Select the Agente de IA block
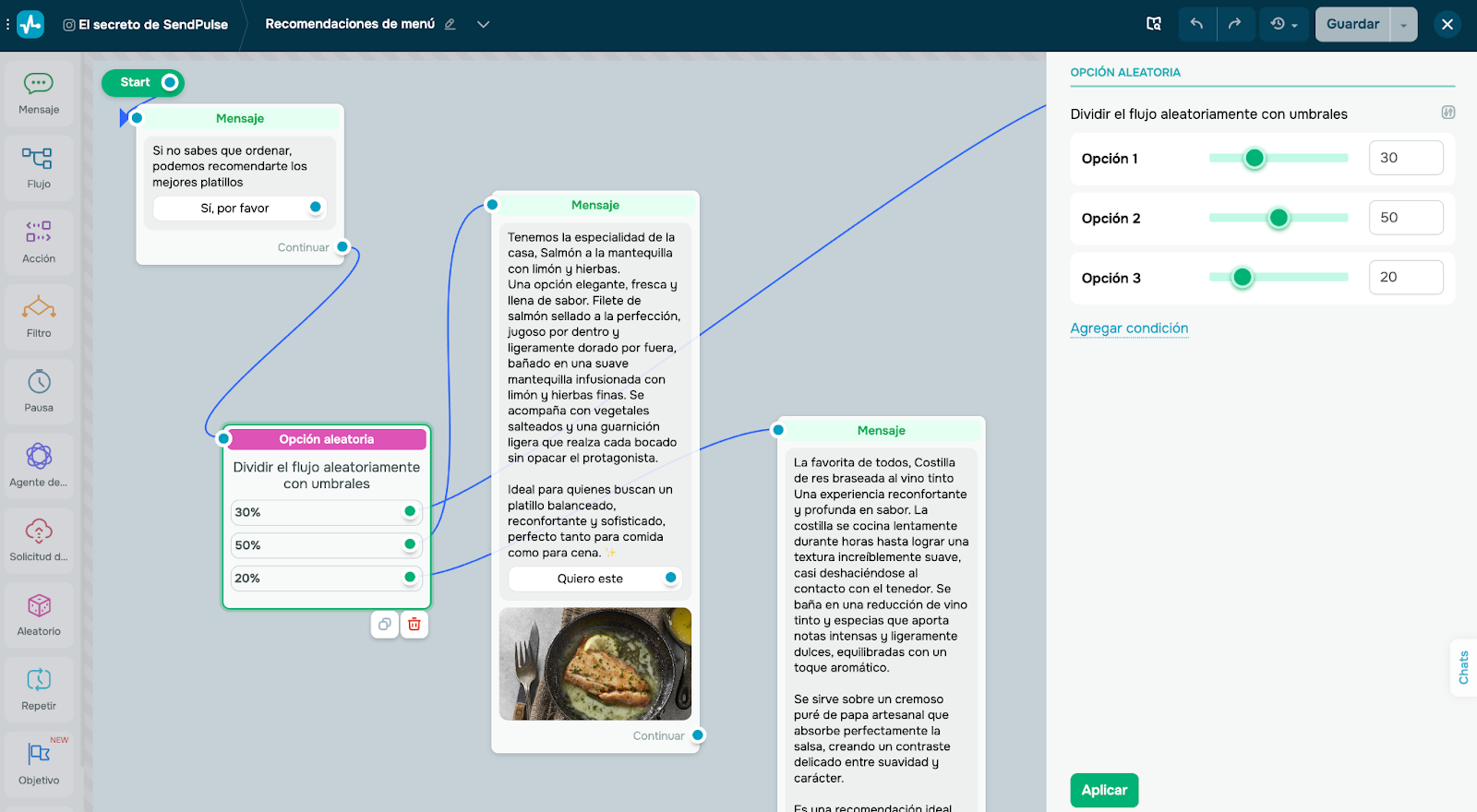The width and height of the screenshot is (1477, 812). pos(39,466)
